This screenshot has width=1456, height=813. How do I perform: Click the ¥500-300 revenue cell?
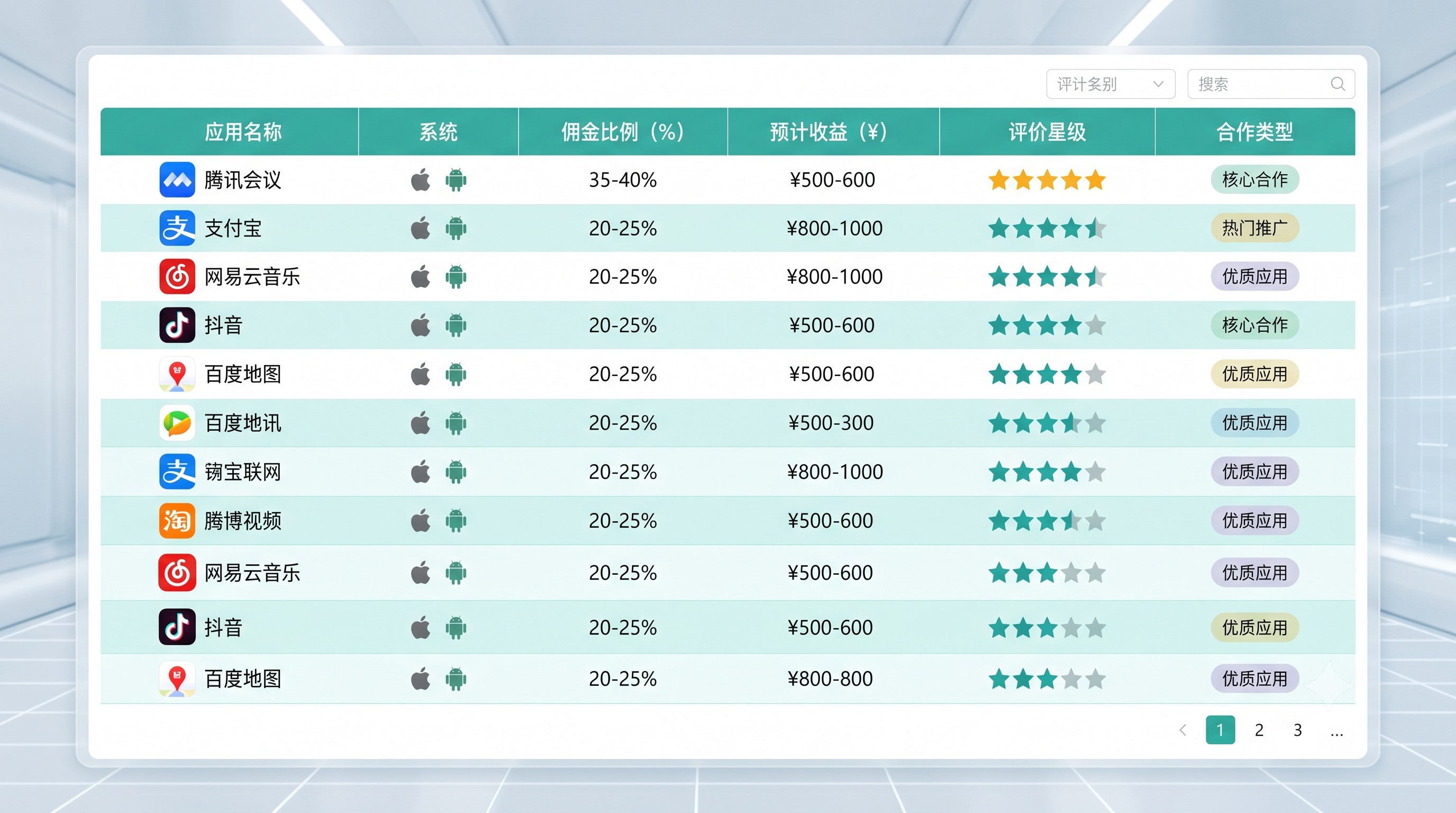831,423
